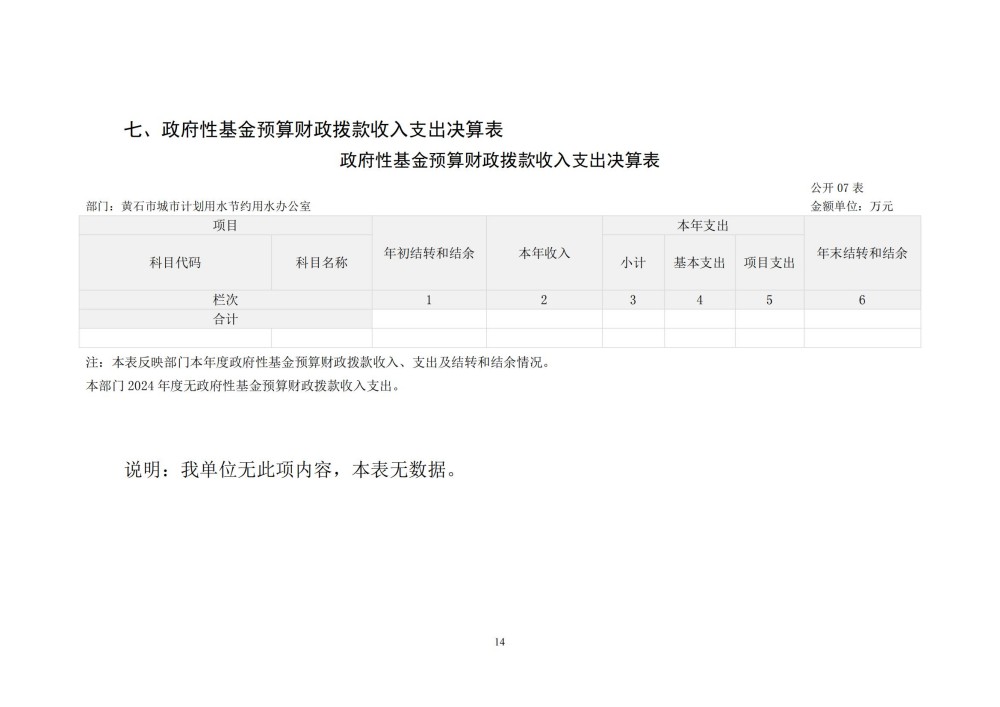Select the 小计 sub-header cell
Screen dimensions: 1000x707
point(633,263)
